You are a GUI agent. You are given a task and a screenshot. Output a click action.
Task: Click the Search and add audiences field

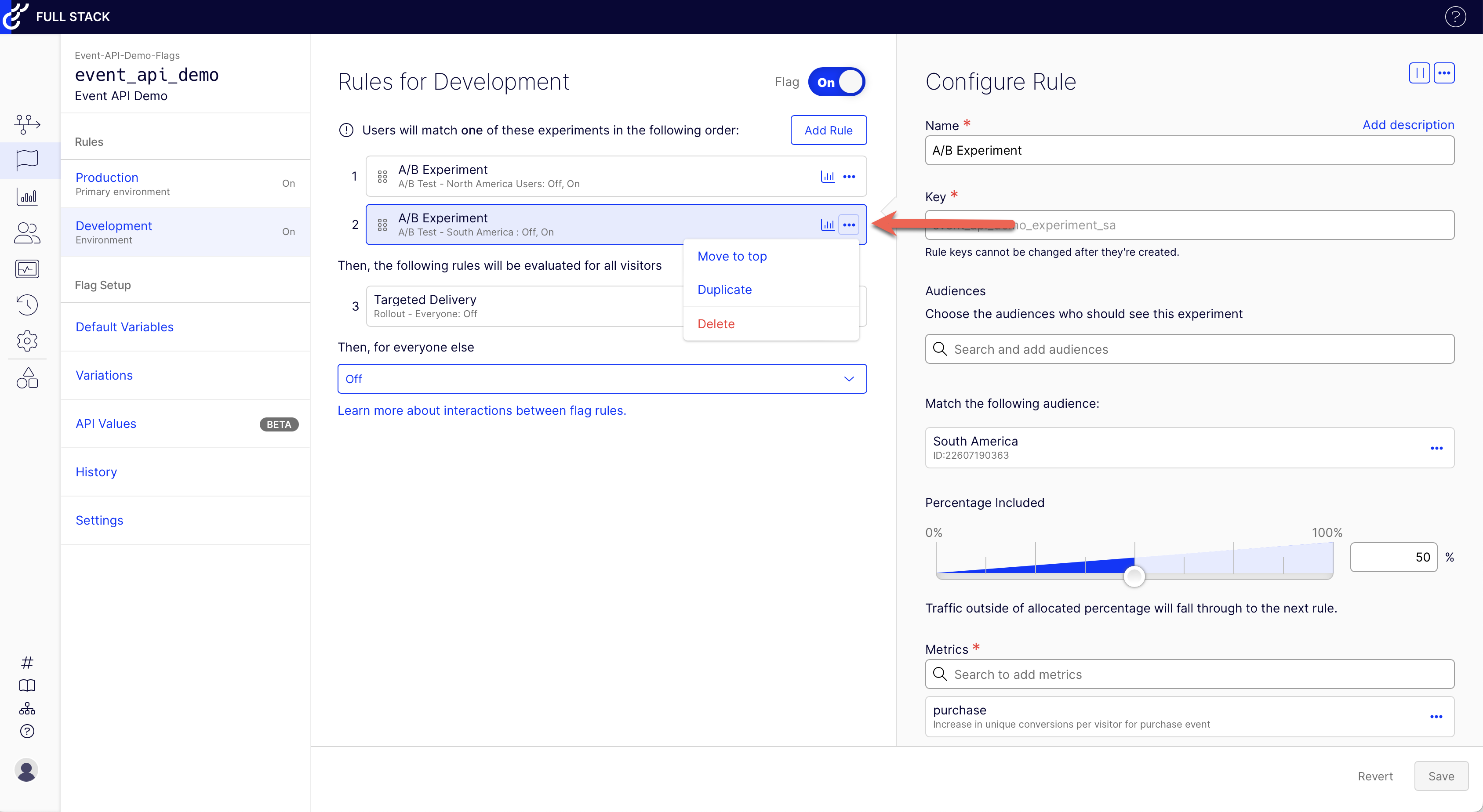(1189, 349)
